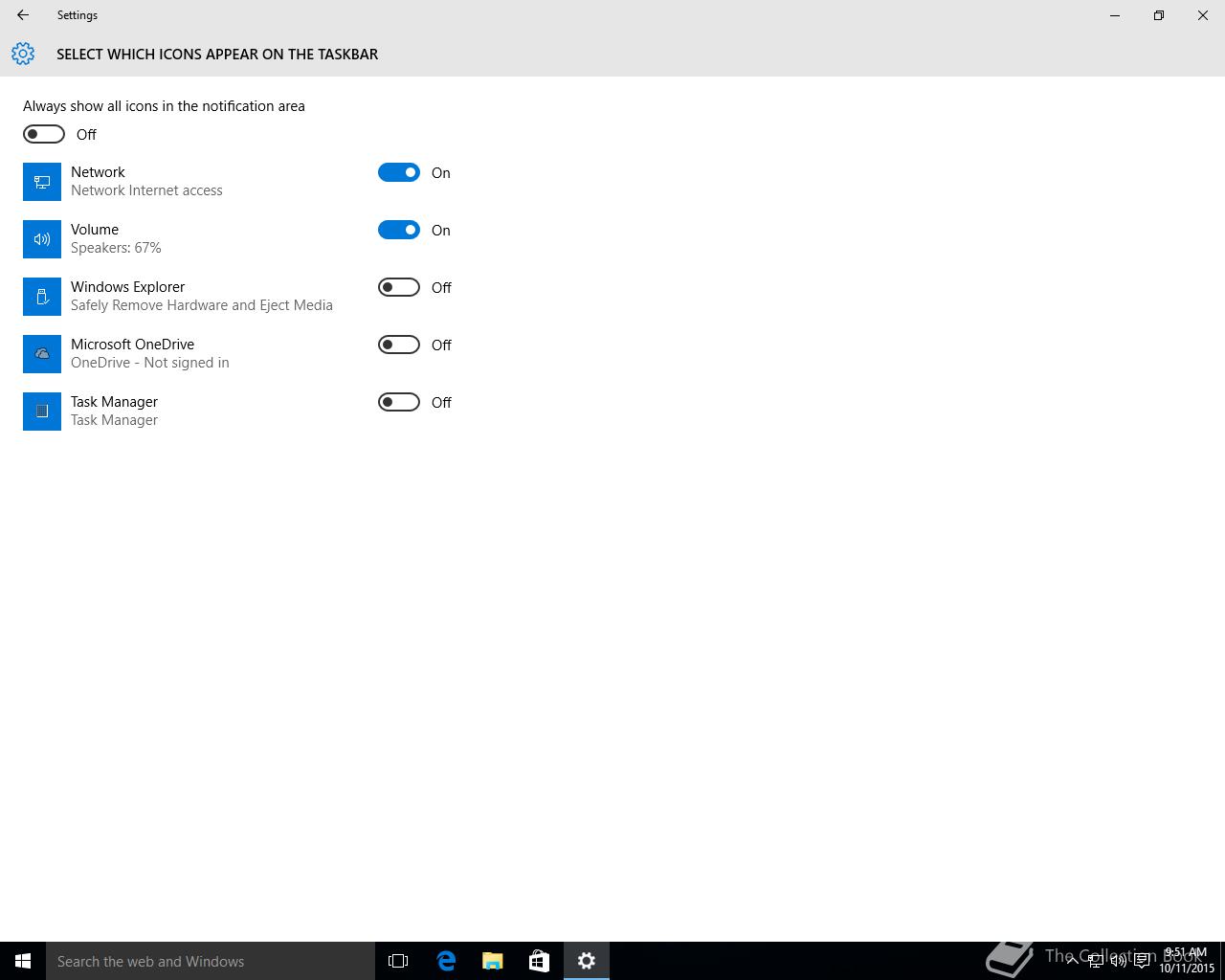Open the Store from the taskbar

pyautogui.click(x=539, y=961)
